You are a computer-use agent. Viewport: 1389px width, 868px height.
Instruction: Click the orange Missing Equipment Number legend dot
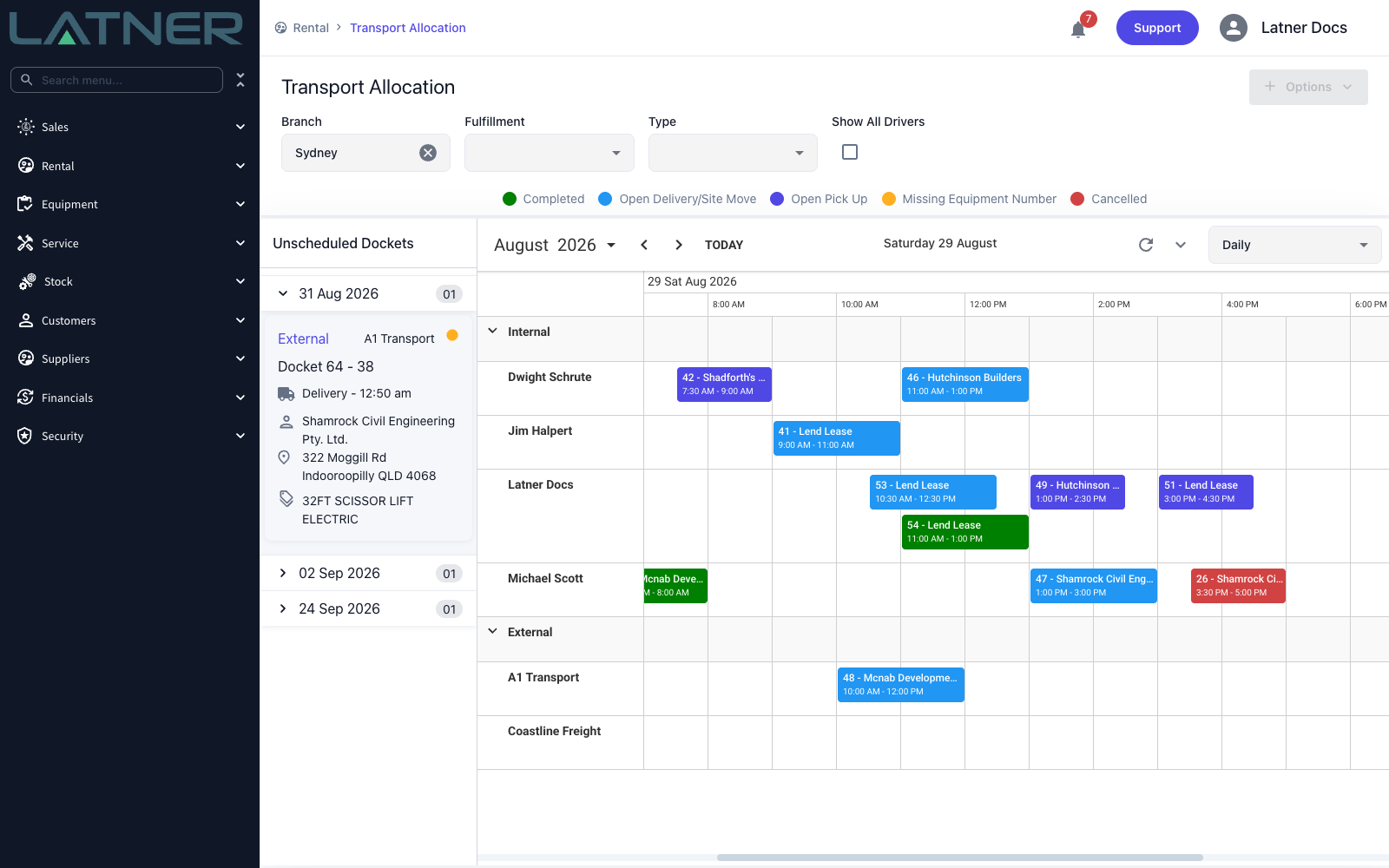889,199
